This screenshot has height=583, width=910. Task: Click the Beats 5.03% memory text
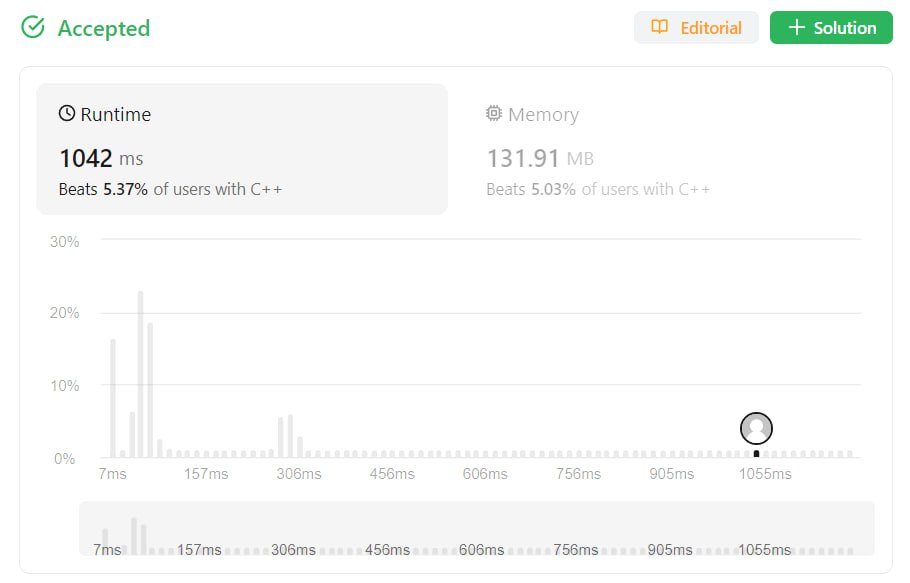[598, 189]
